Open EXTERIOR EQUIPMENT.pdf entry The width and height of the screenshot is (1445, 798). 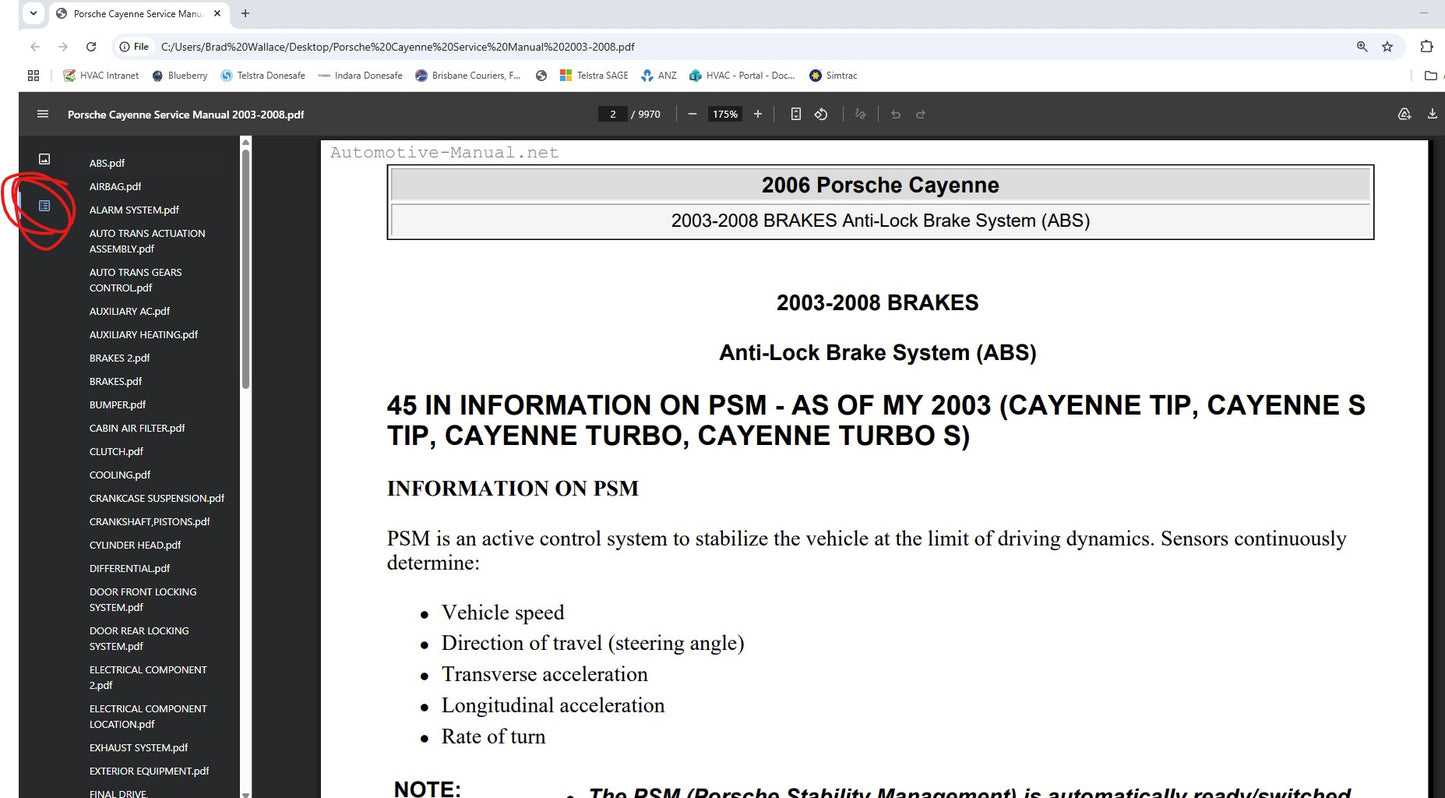(149, 771)
